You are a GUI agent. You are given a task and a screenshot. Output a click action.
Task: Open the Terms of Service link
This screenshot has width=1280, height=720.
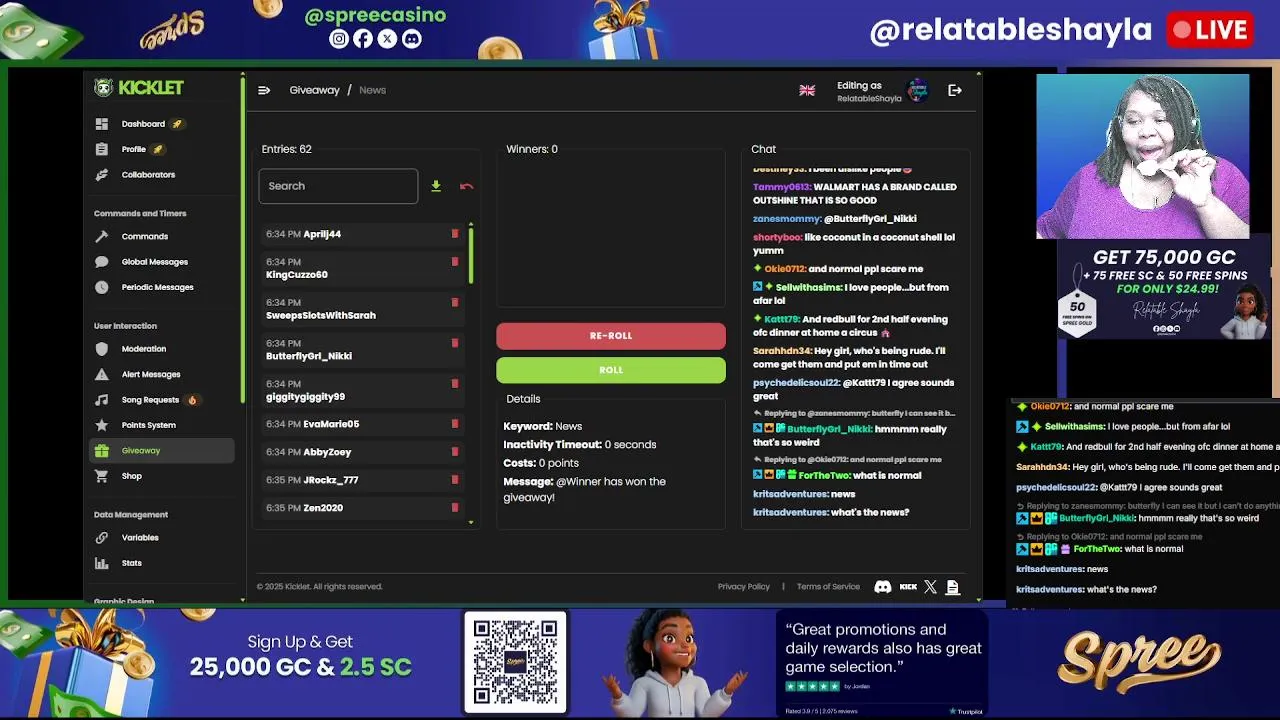coord(828,587)
